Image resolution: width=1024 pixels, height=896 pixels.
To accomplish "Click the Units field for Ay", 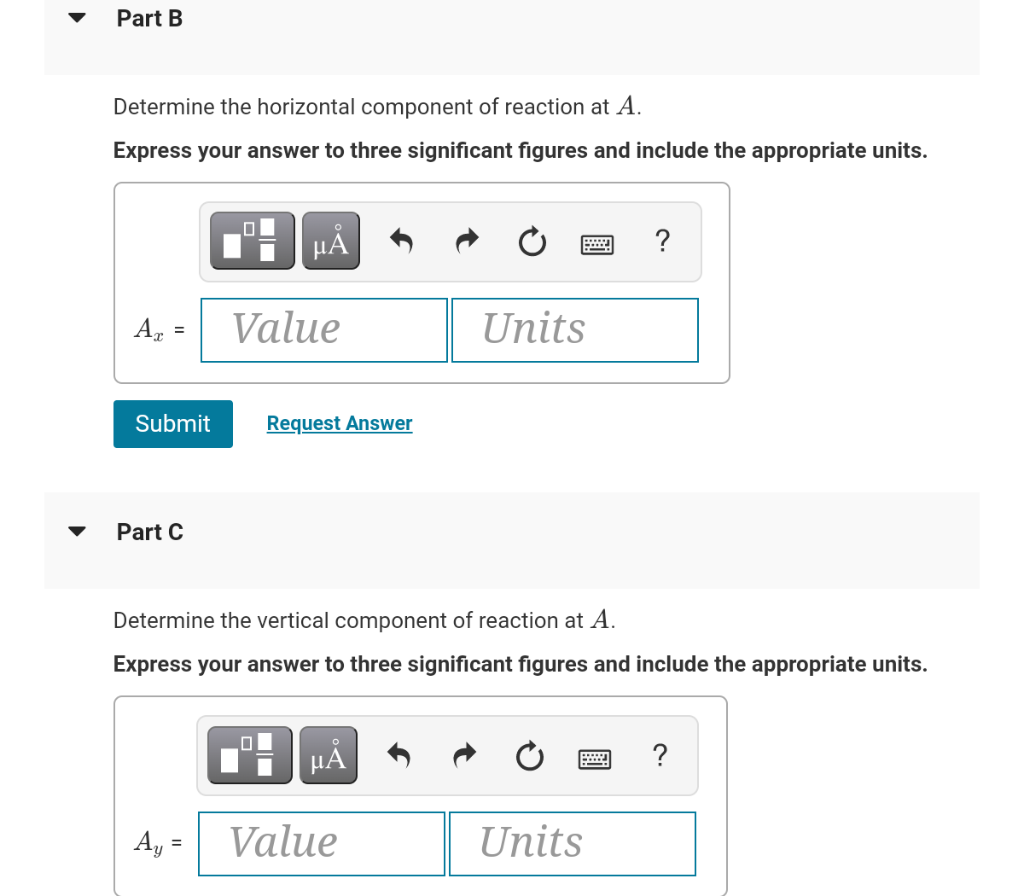I will pyautogui.click(x=572, y=843).
